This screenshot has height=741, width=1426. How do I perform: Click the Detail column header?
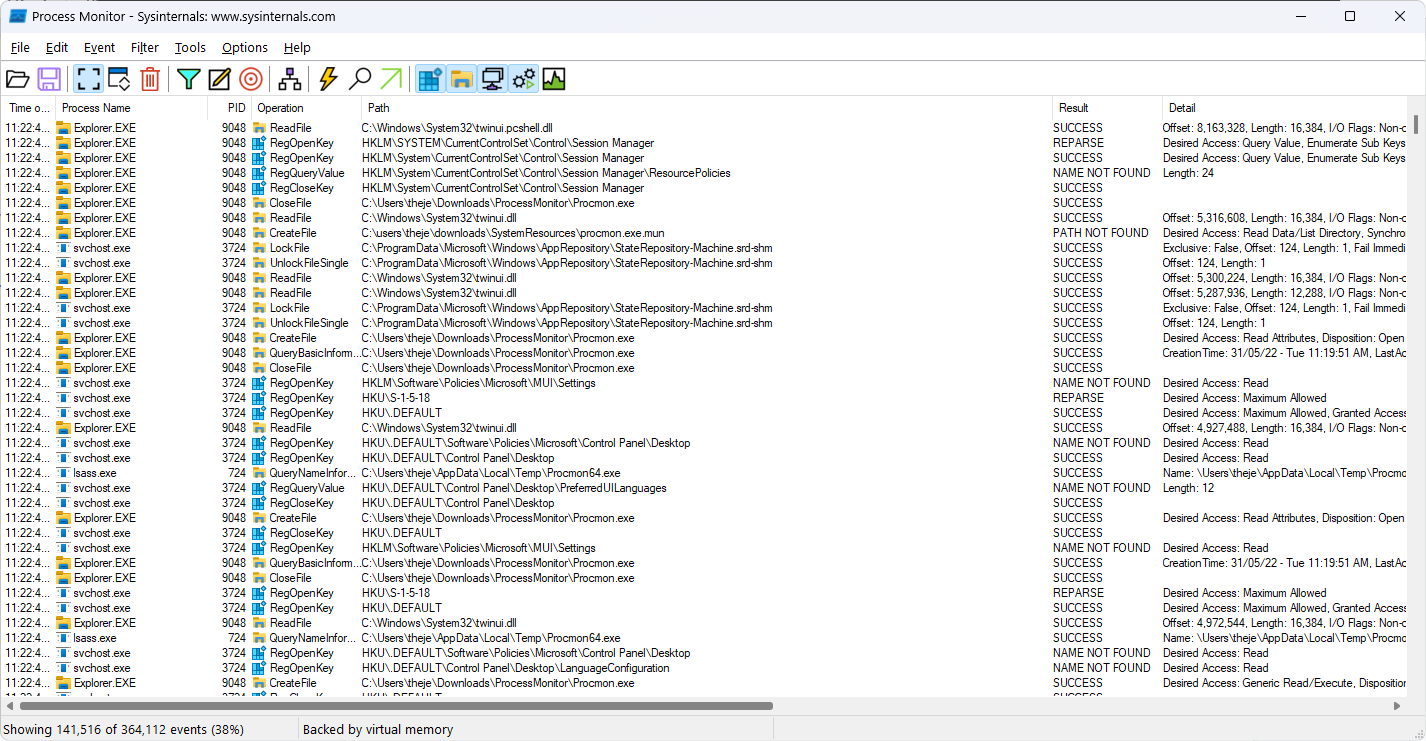(1286, 108)
